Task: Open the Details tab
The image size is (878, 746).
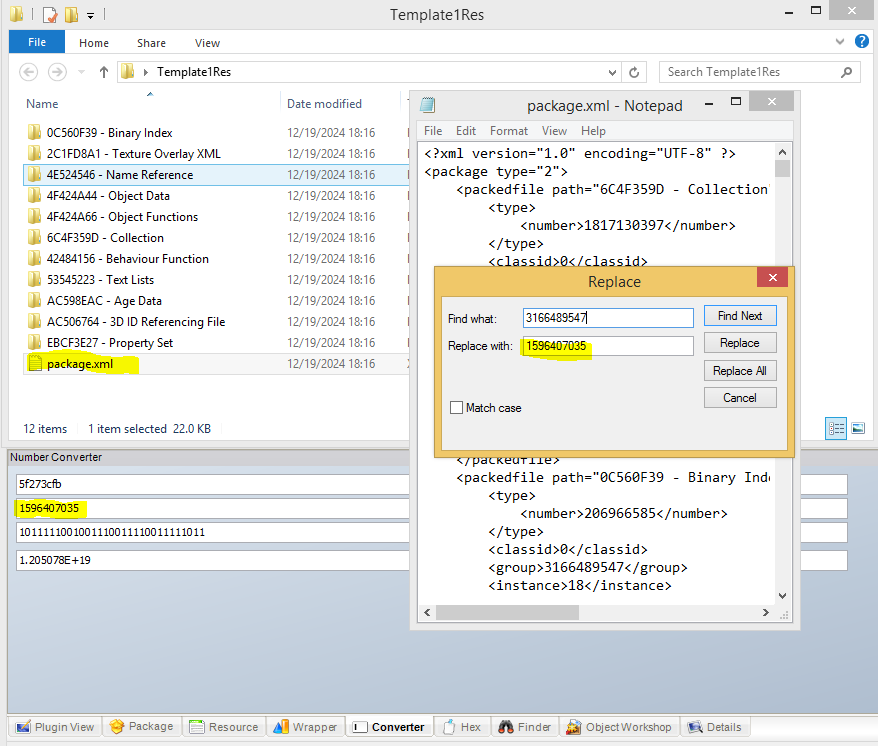Action: click(x=715, y=727)
